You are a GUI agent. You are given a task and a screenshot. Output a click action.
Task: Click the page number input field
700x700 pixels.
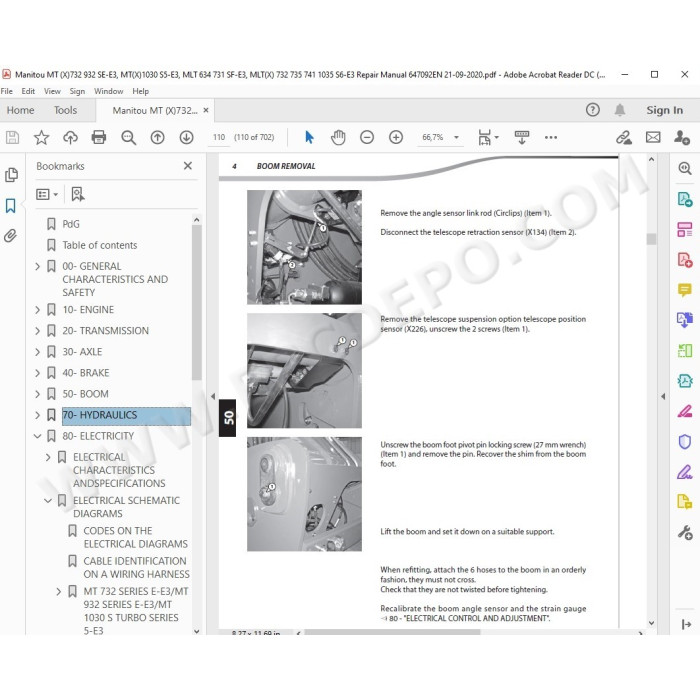click(219, 138)
